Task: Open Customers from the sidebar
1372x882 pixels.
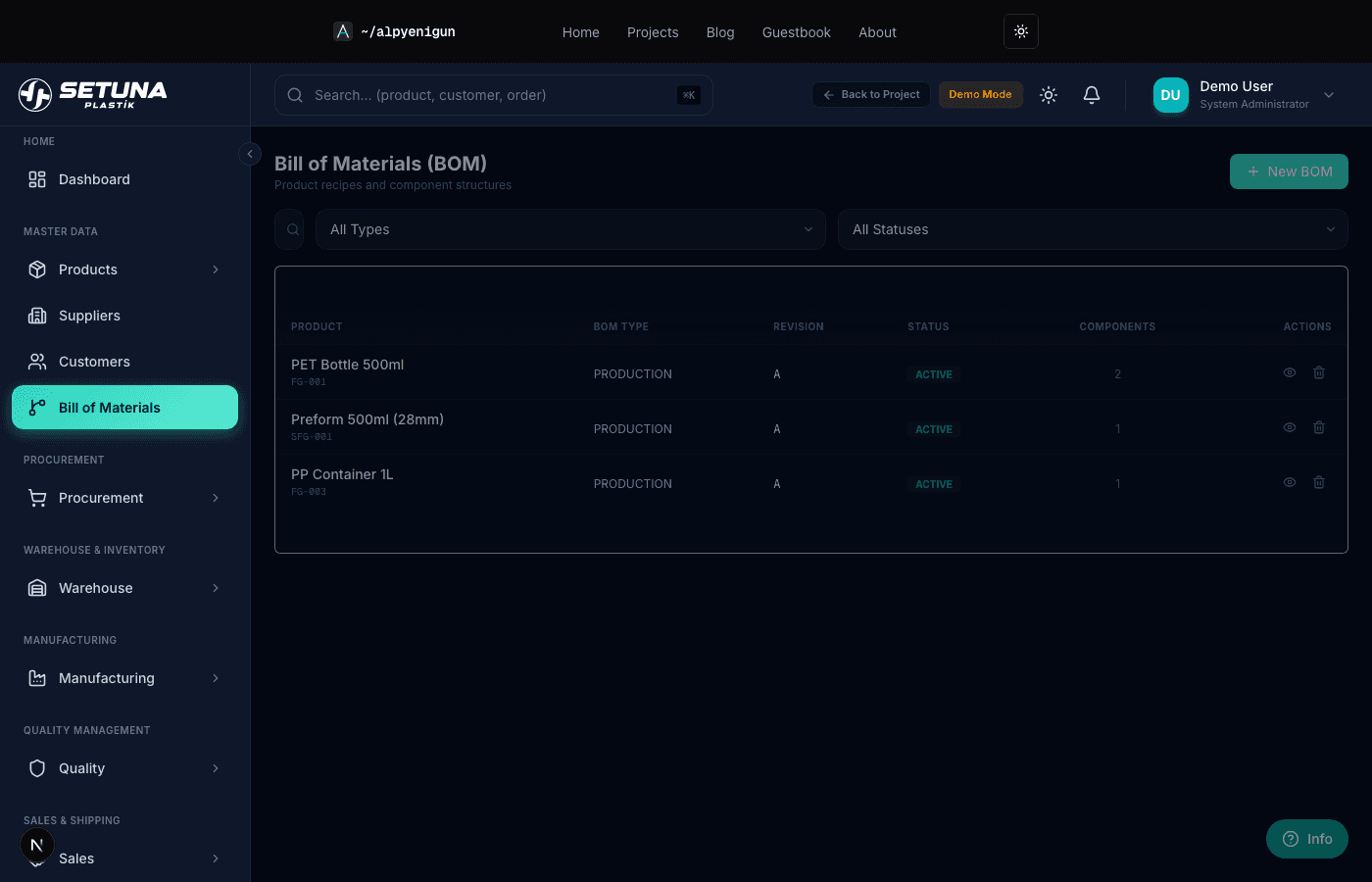Action: coord(94,362)
